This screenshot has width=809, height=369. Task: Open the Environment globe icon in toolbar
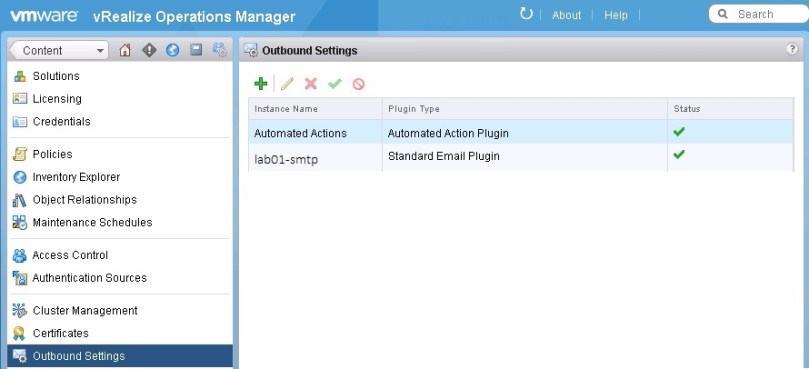coord(172,50)
